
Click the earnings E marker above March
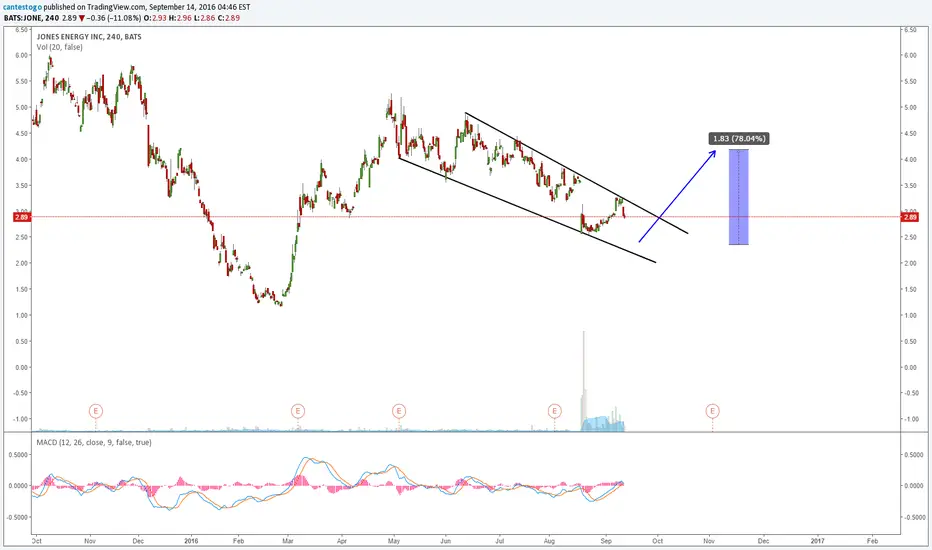[298, 411]
